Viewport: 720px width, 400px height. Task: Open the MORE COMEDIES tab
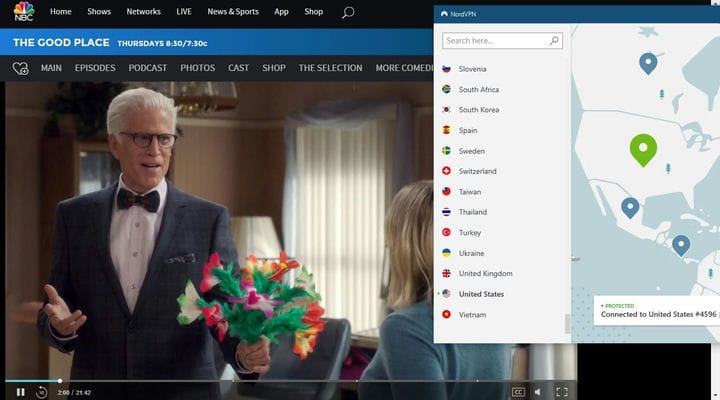click(404, 68)
